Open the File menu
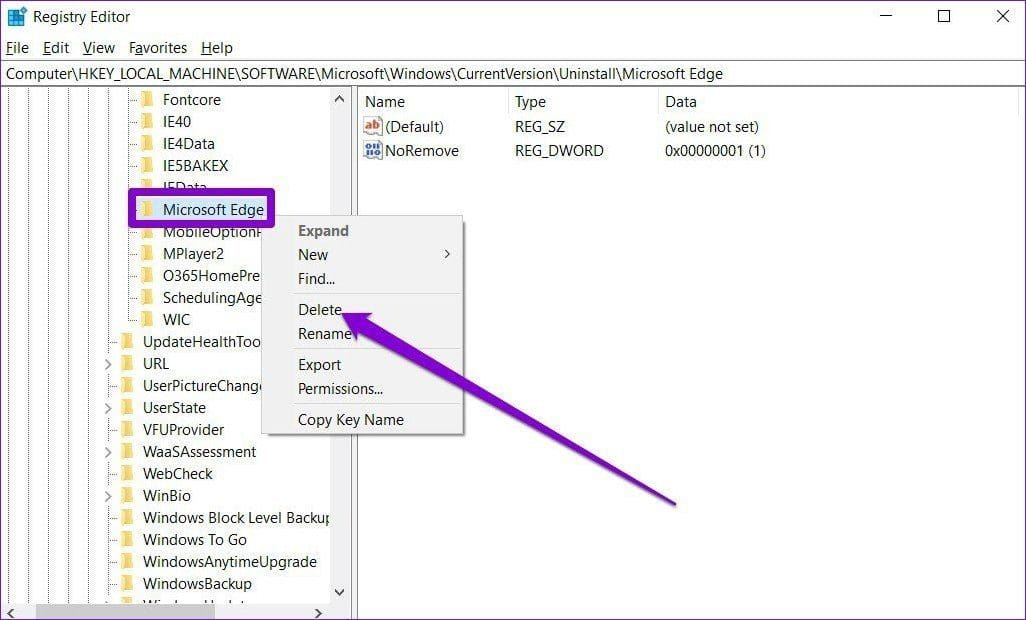Screen dimensions: 1026x620 tap(17, 48)
